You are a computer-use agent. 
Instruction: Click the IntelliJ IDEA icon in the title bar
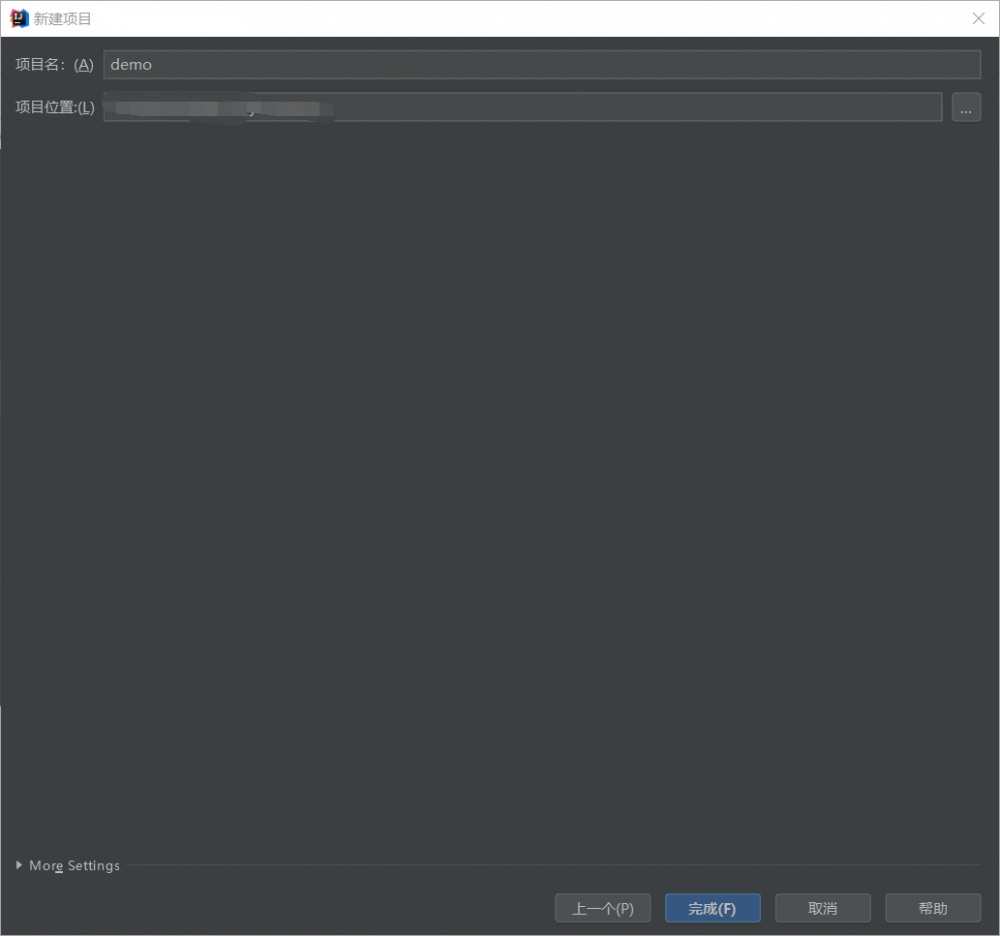click(17, 18)
